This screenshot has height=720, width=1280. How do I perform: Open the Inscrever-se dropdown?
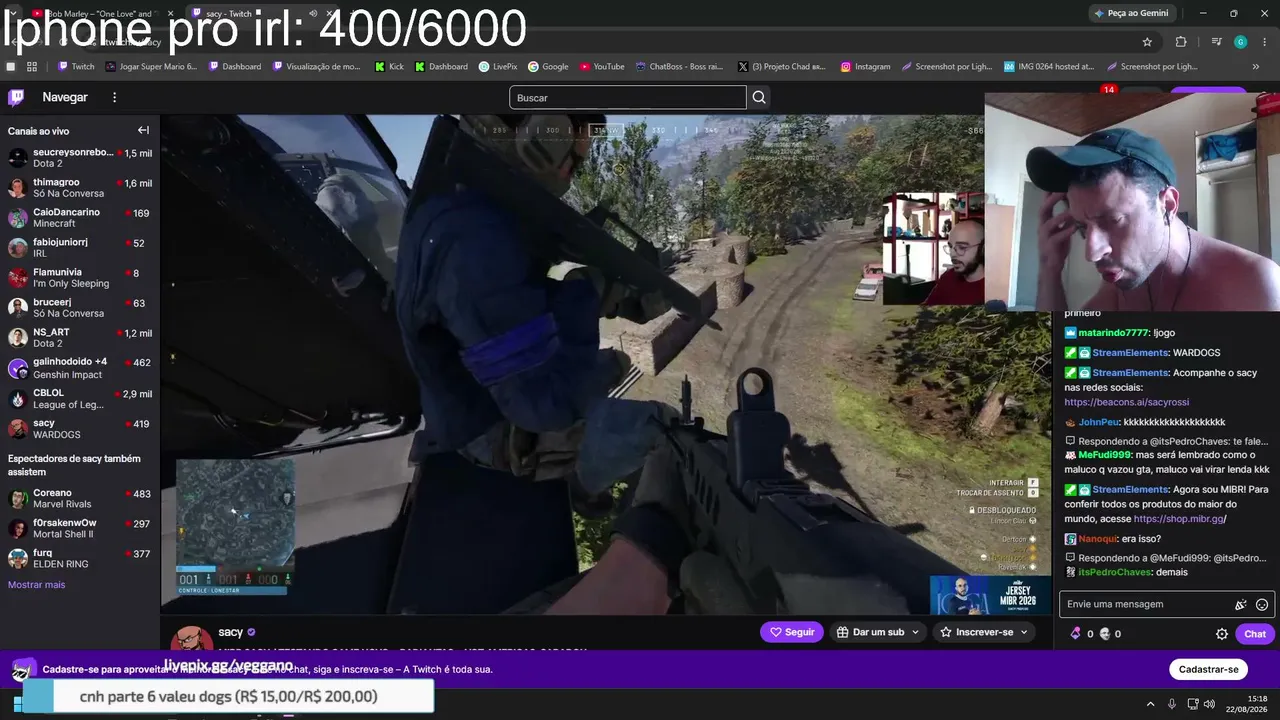point(984,632)
